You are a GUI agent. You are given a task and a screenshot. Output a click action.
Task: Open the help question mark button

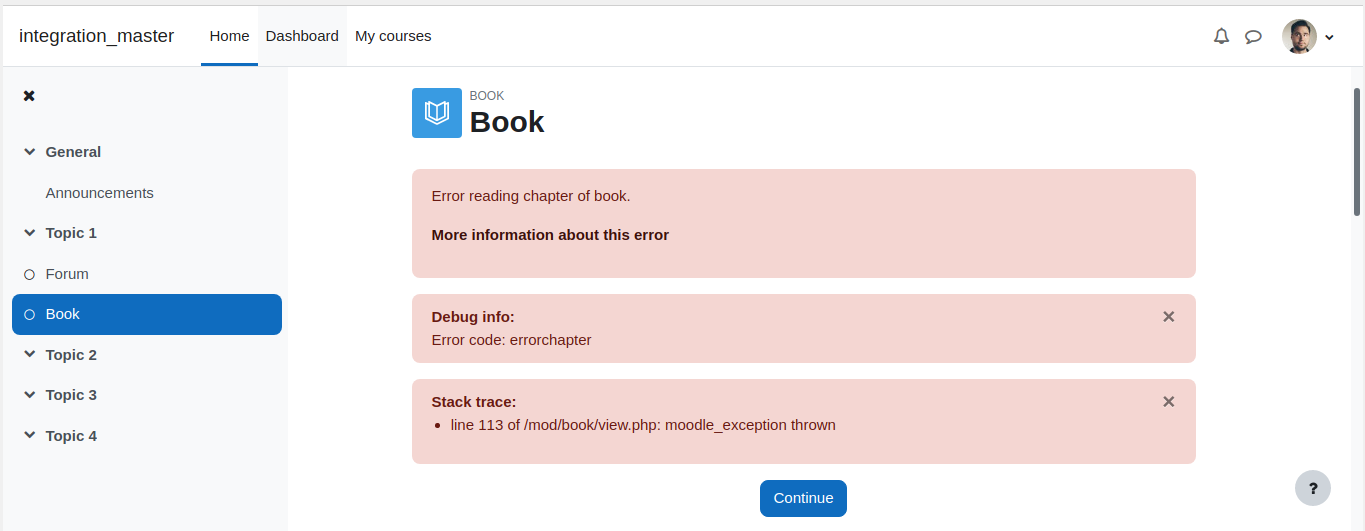point(1313,488)
